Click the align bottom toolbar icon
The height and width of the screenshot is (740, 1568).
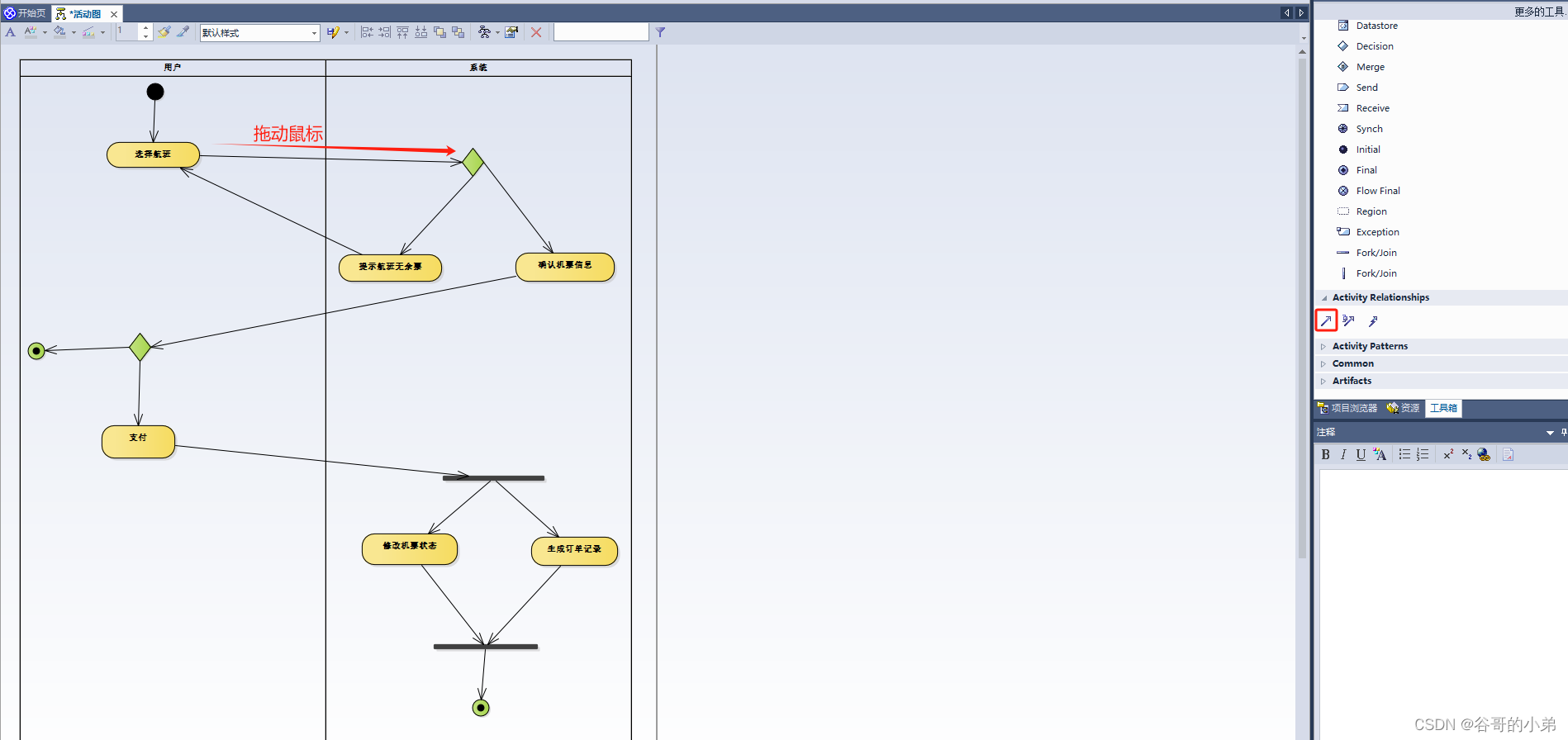[x=421, y=32]
